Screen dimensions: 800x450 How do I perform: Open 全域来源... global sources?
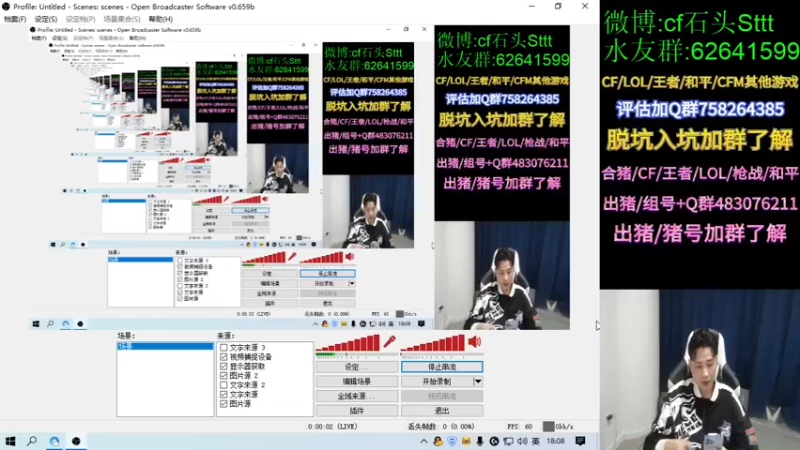point(357,396)
